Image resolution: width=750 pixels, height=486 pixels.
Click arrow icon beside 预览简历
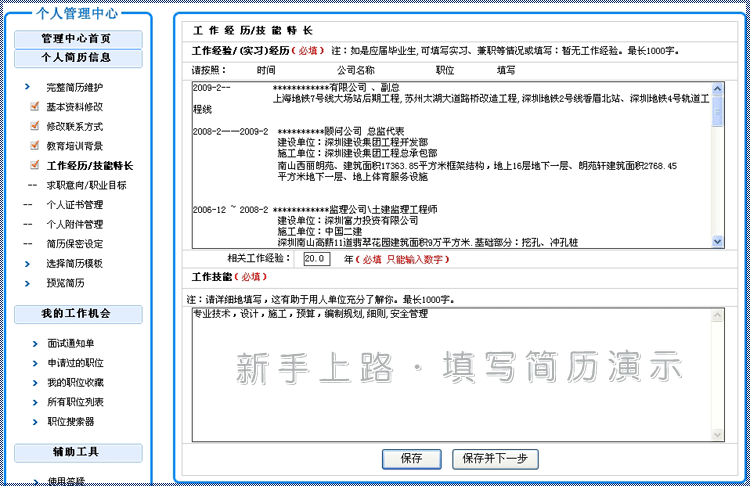pos(27,284)
